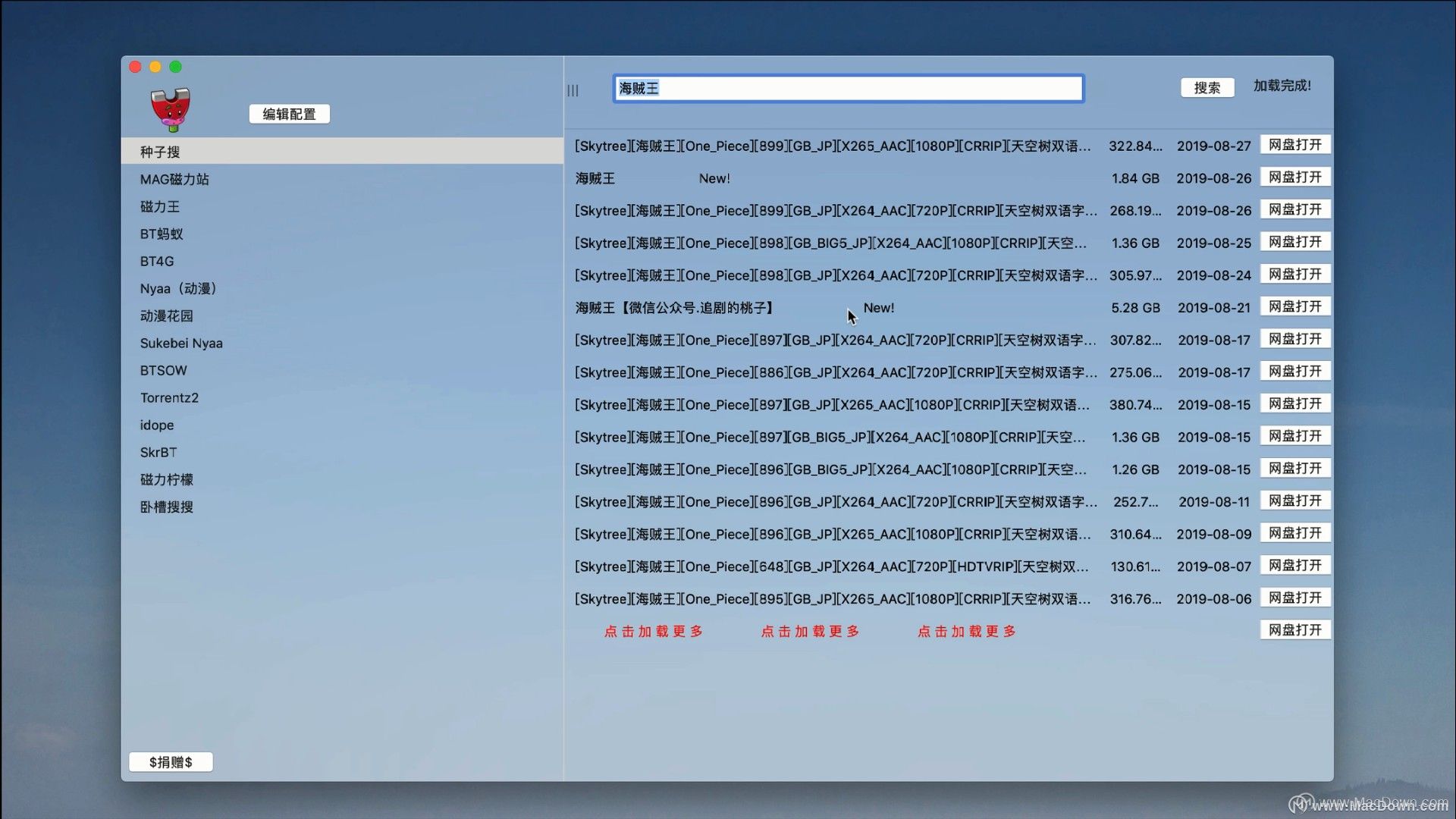
Task: Select BTSOW source
Action: [x=342, y=370]
